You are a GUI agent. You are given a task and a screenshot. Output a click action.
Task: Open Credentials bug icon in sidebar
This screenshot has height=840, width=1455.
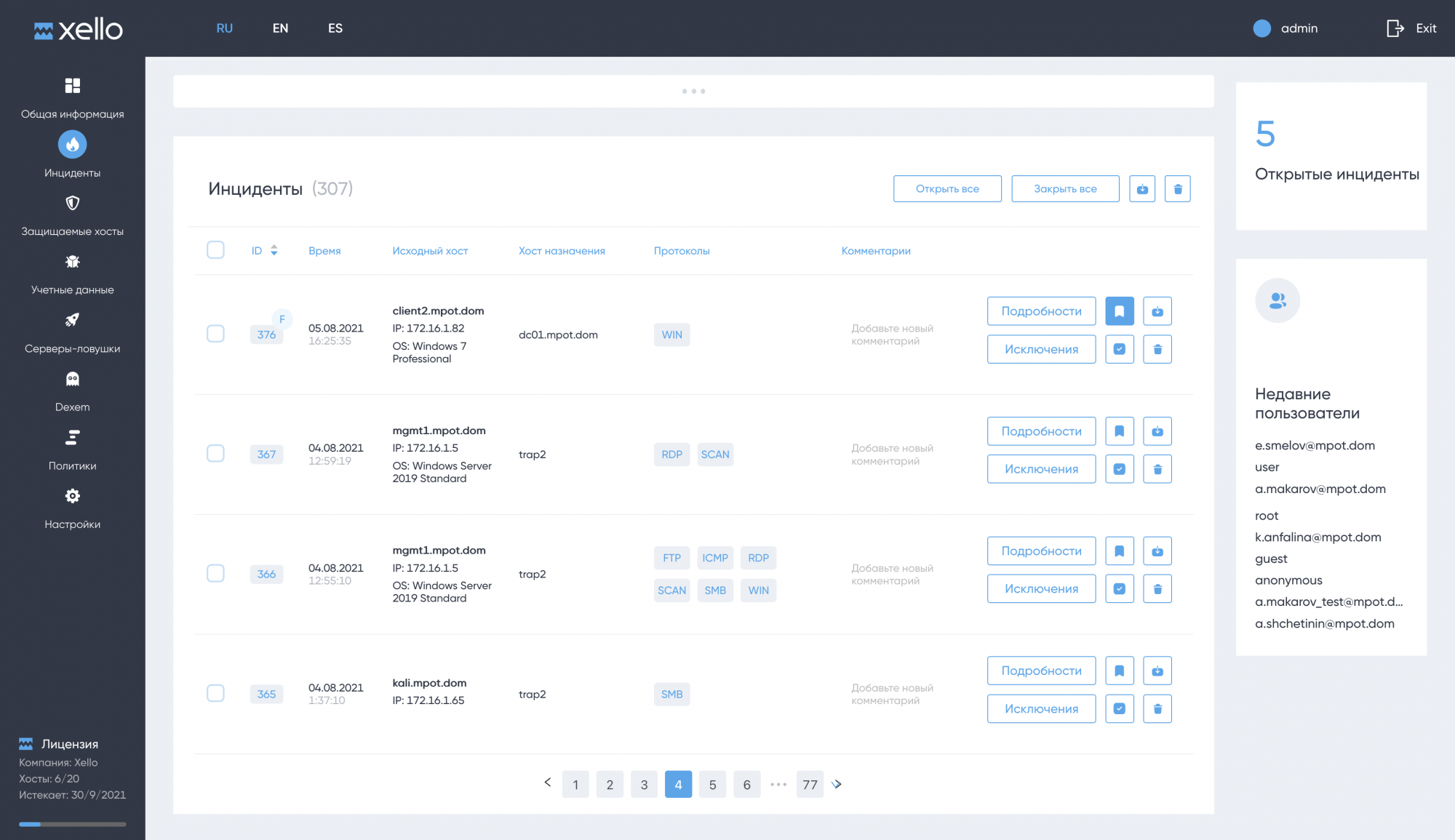click(x=72, y=262)
